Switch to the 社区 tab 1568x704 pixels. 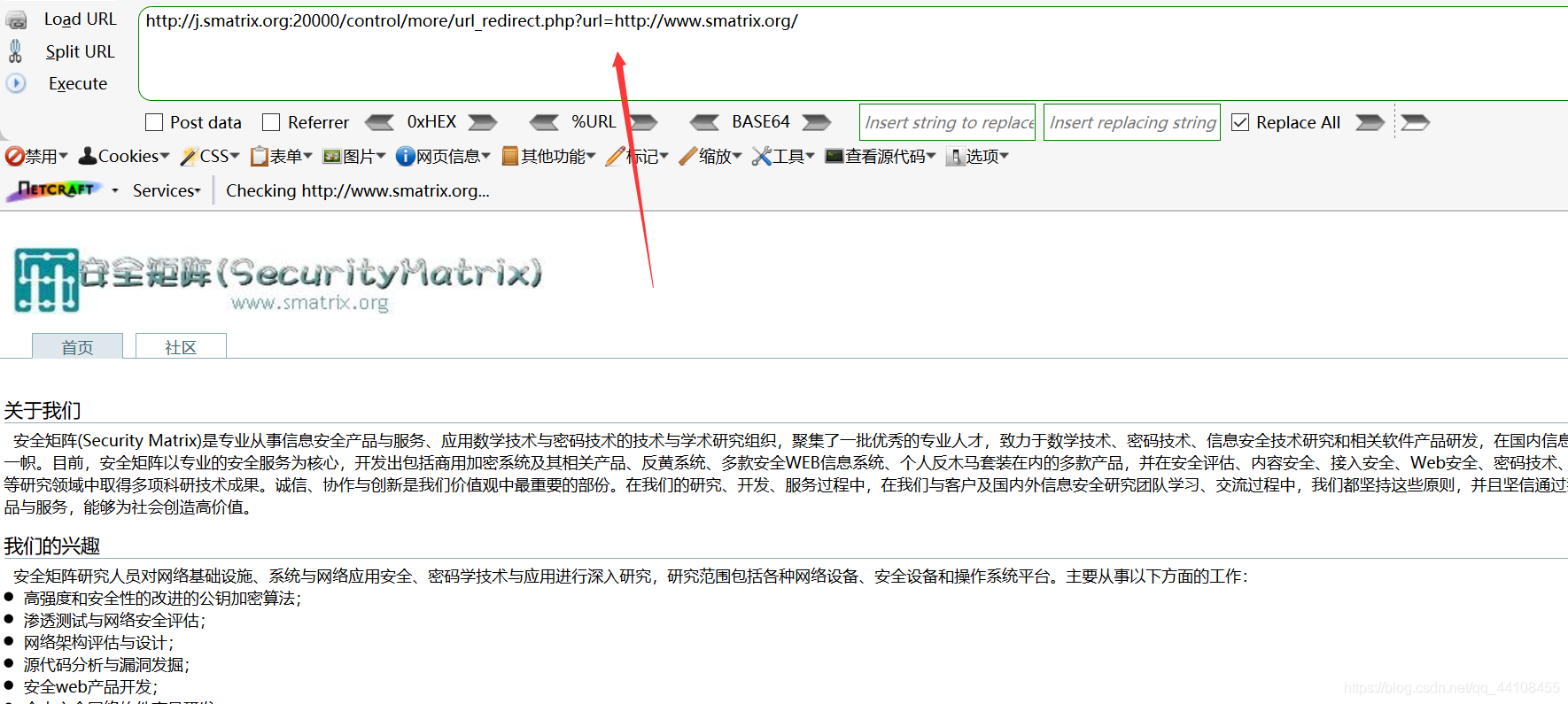pyautogui.click(x=181, y=346)
